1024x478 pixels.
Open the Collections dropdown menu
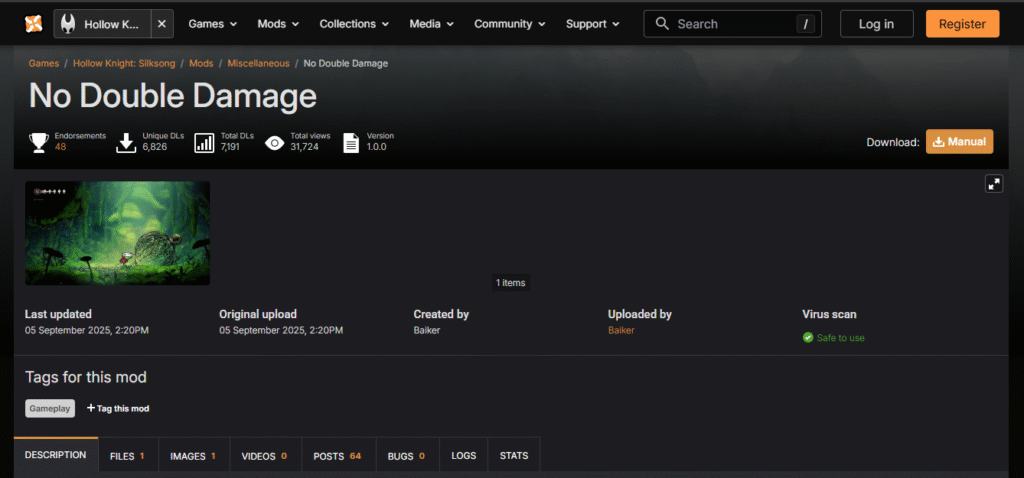(354, 24)
